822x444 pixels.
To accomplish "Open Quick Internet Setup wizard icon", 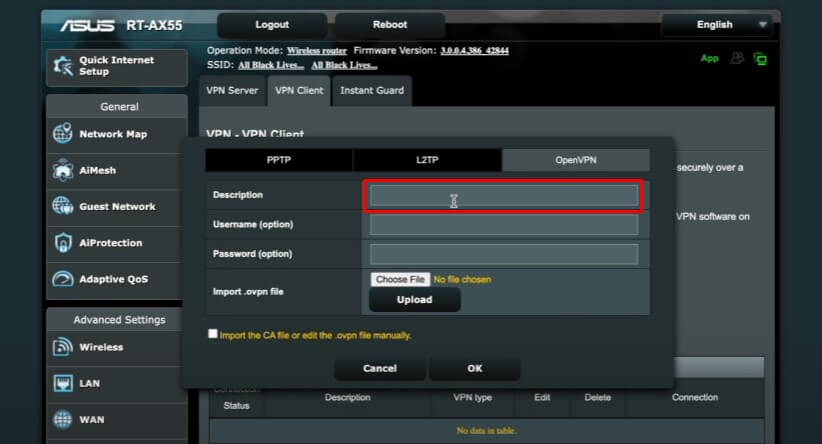I will coord(62,66).
